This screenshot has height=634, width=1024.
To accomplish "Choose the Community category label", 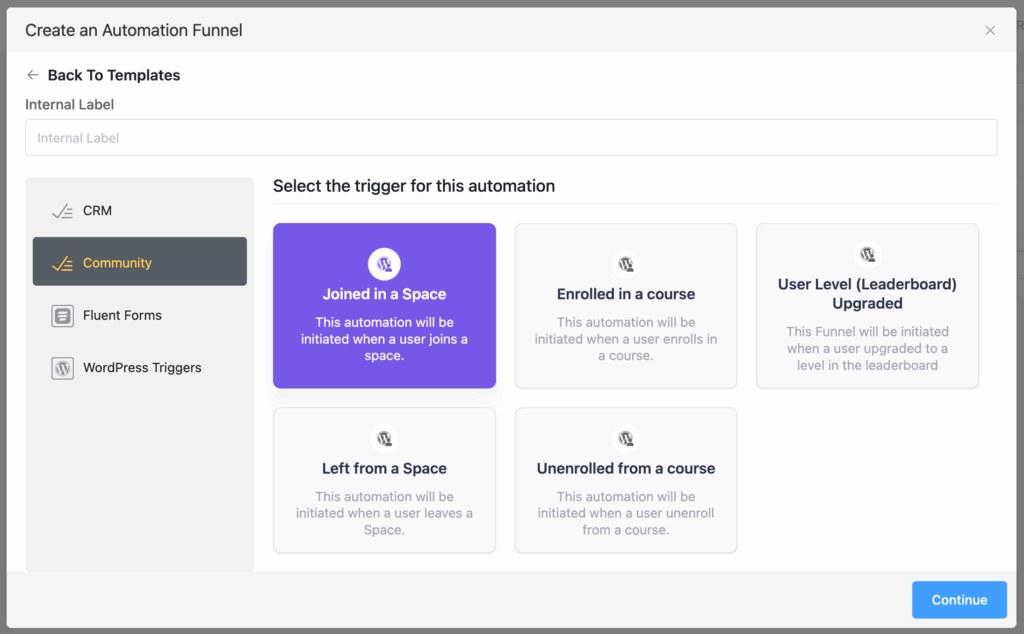I will click(x=117, y=263).
